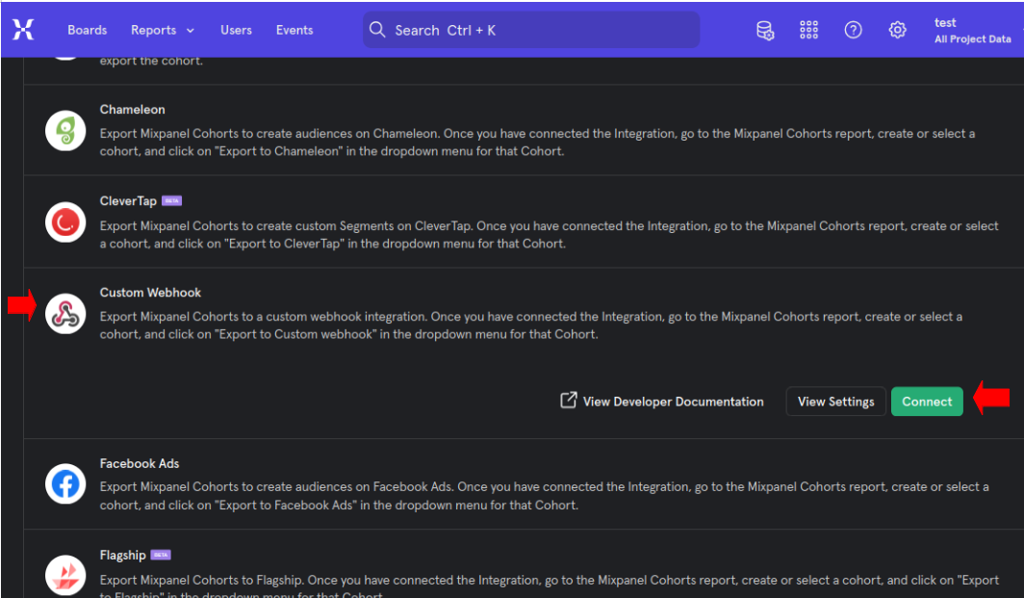Focus the Search input field
1024x598 pixels.
point(540,30)
